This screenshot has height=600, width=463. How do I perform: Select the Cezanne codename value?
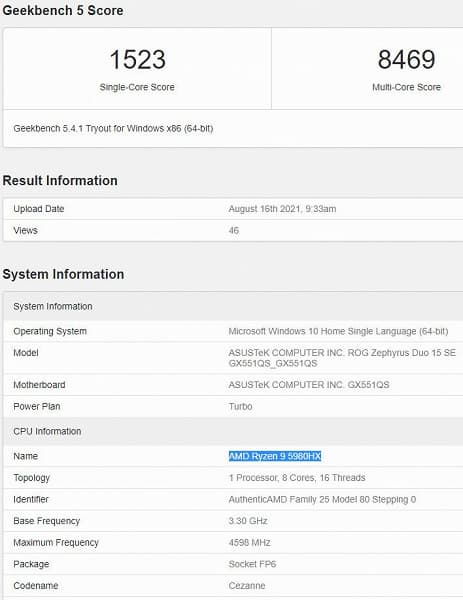[247, 586]
